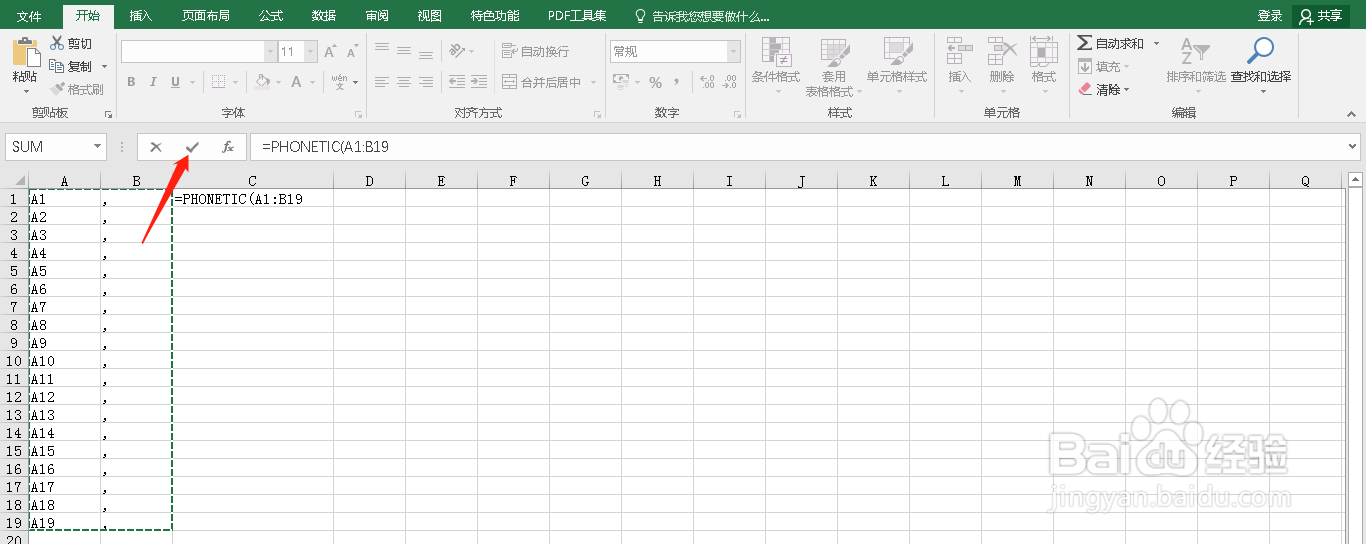Click the Cut (剪切) scissors icon
Viewport: 1366px width, 544px height.
(x=57, y=43)
